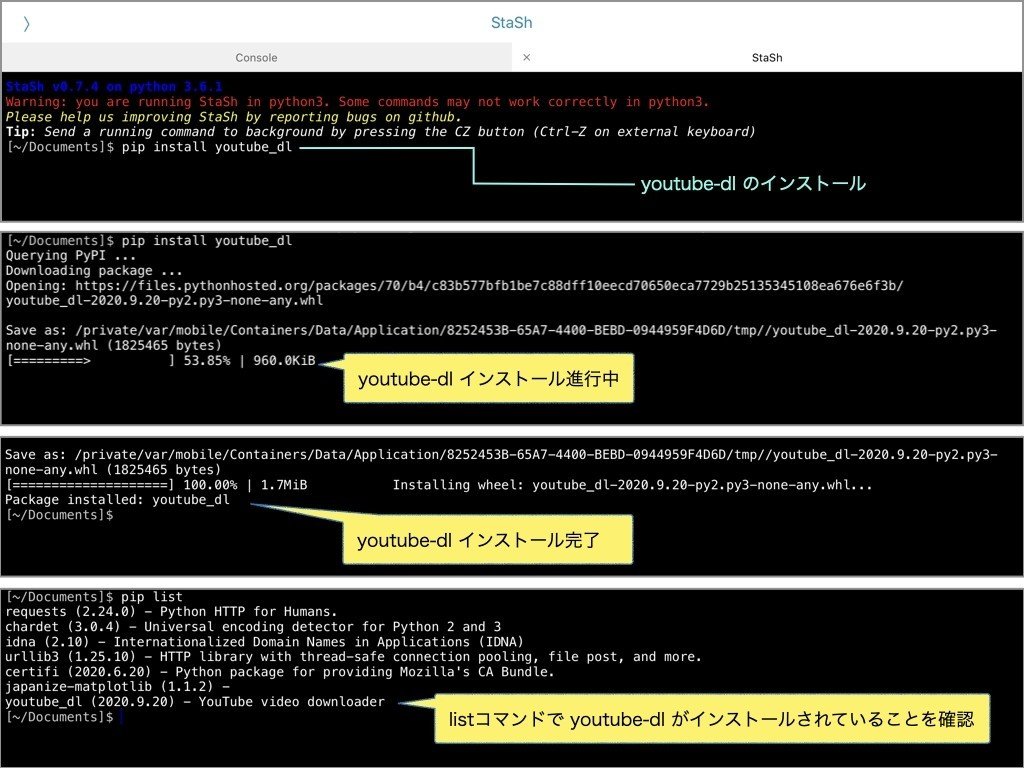Click 'Please help us improving StaSh' line

pos(233,117)
